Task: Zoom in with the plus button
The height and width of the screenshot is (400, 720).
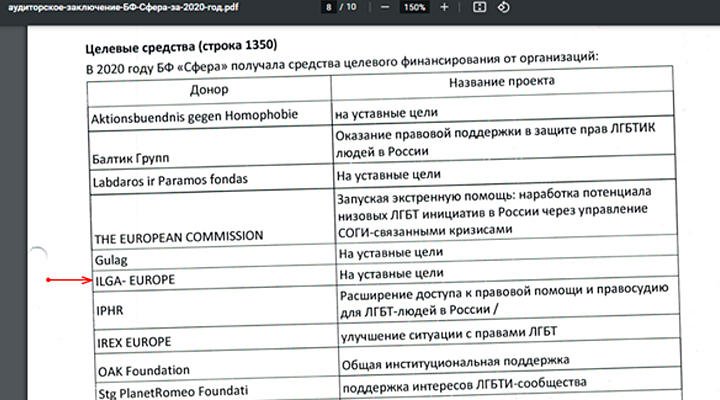Action: click(444, 7)
